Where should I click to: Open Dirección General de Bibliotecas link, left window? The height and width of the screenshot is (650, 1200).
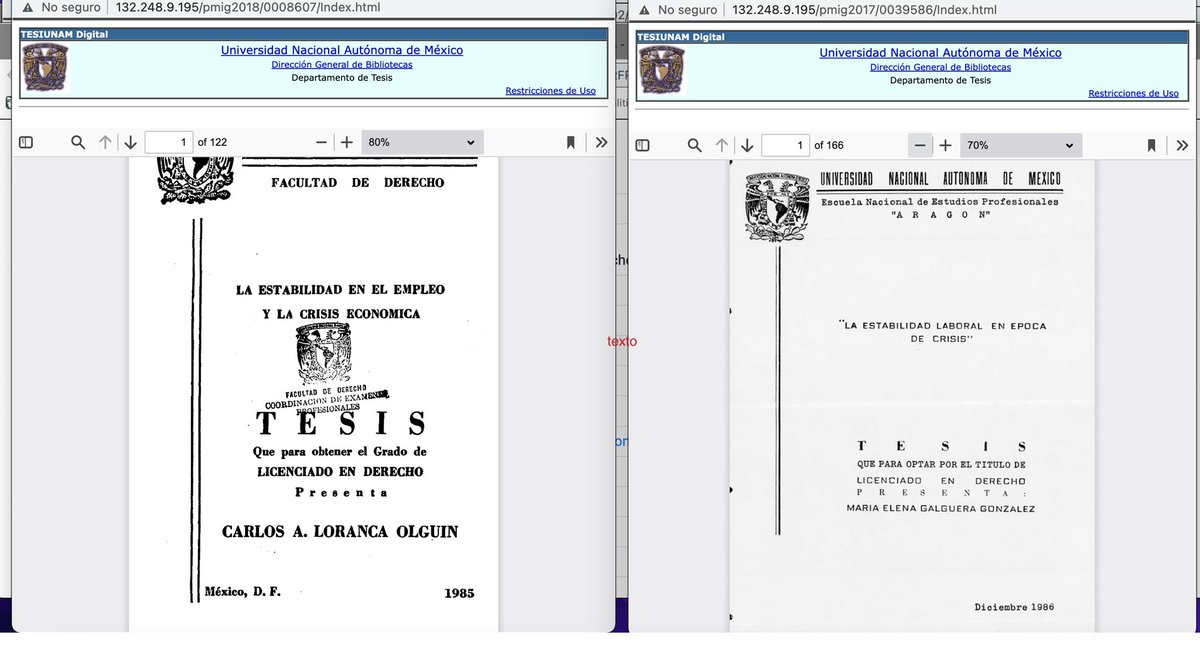click(342, 64)
